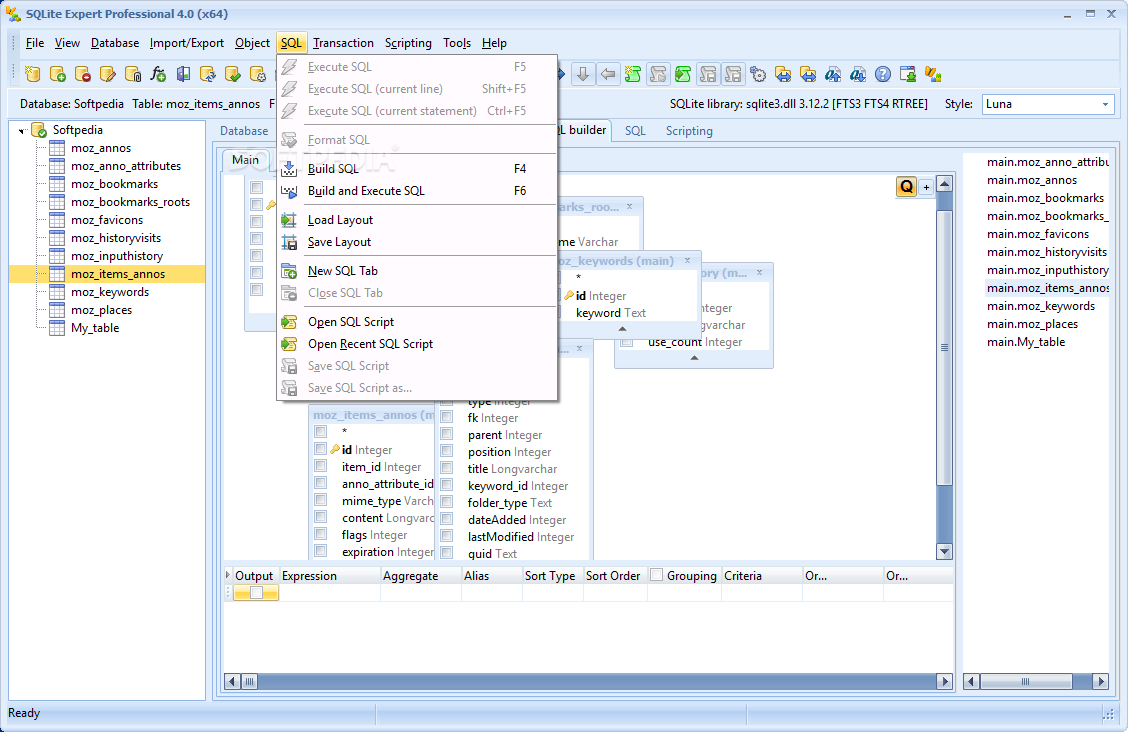Viewport: 1128px width, 732px height.
Task: Switch to the Database tab
Action: [x=244, y=131]
